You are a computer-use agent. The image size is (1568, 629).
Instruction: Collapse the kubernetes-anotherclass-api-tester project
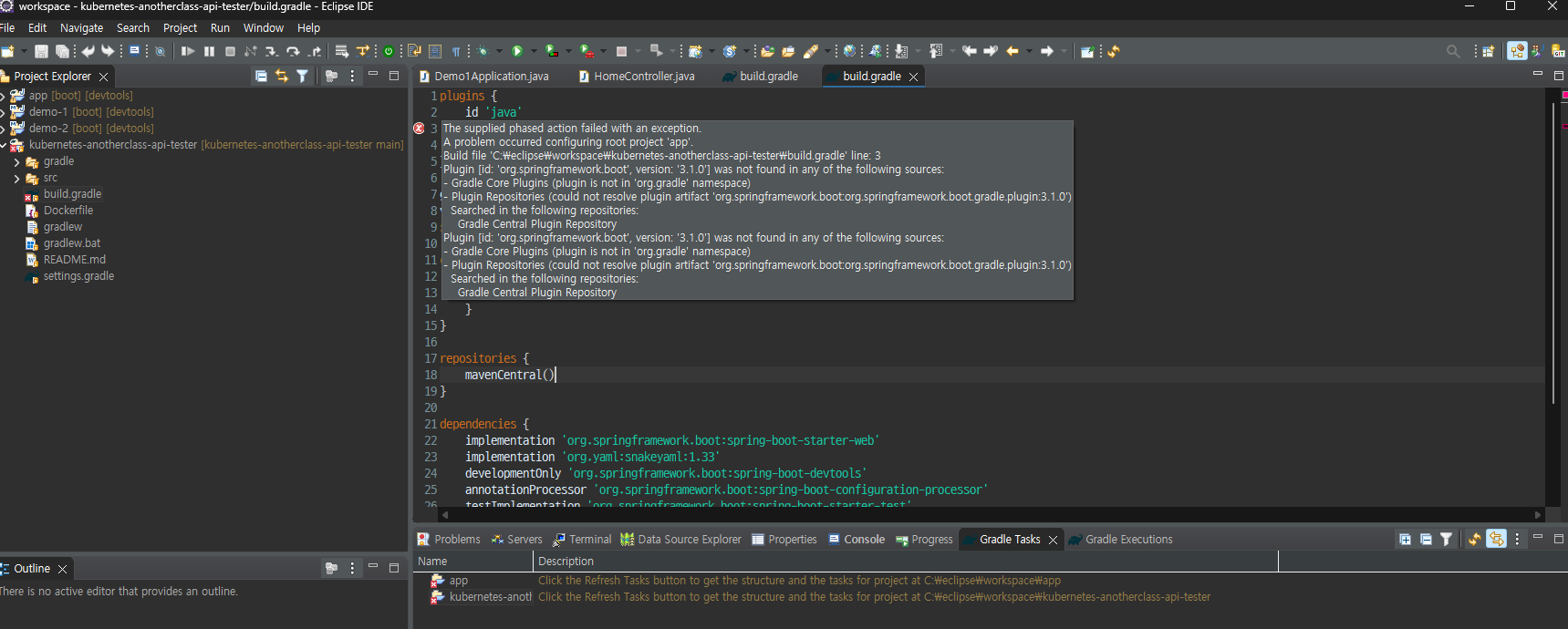pos(3,145)
